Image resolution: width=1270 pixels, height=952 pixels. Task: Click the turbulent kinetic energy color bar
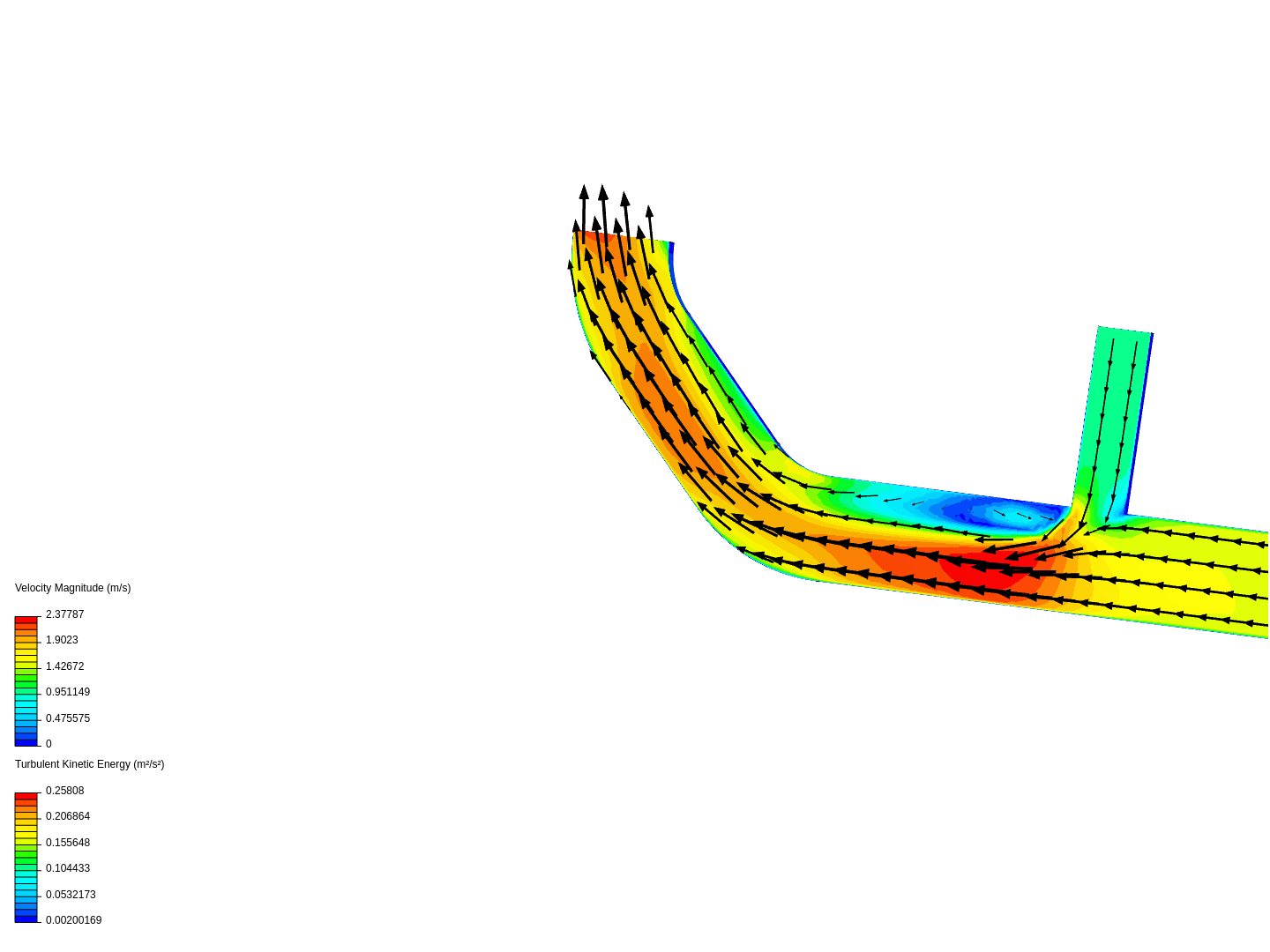pyautogui.click(x=26, y=858)
